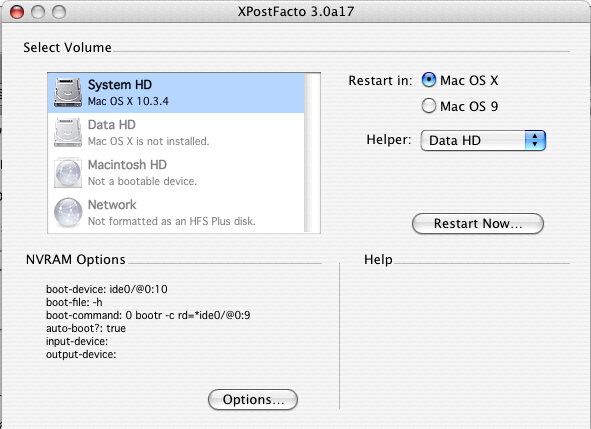This screenshot has height=429, width=591.
Task: Choose the Macintosh HD list entry
Action: (176, 173)
